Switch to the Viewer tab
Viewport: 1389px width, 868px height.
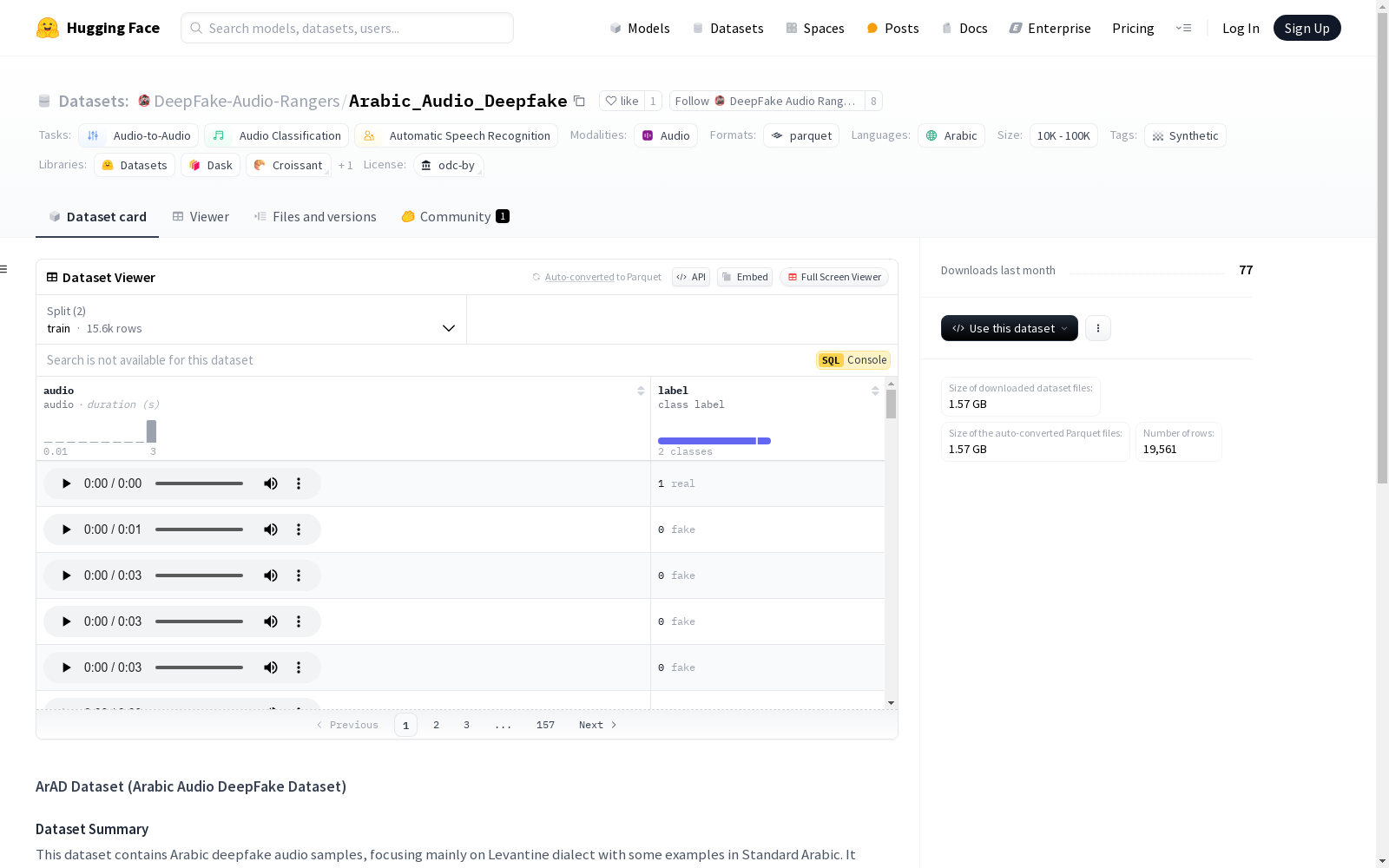pos(201,216)
